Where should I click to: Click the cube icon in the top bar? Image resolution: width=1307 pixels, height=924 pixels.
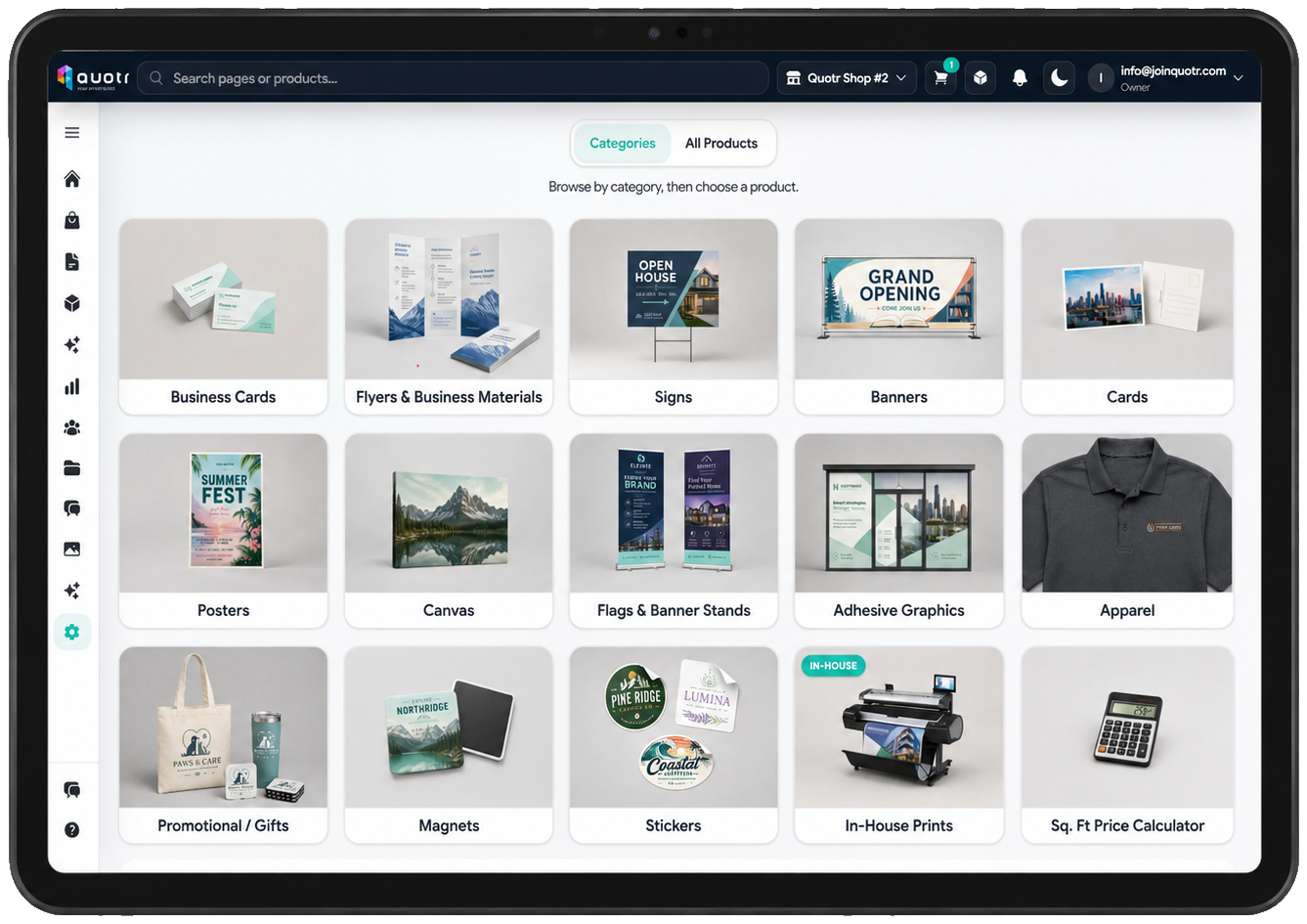click(980, 78)
